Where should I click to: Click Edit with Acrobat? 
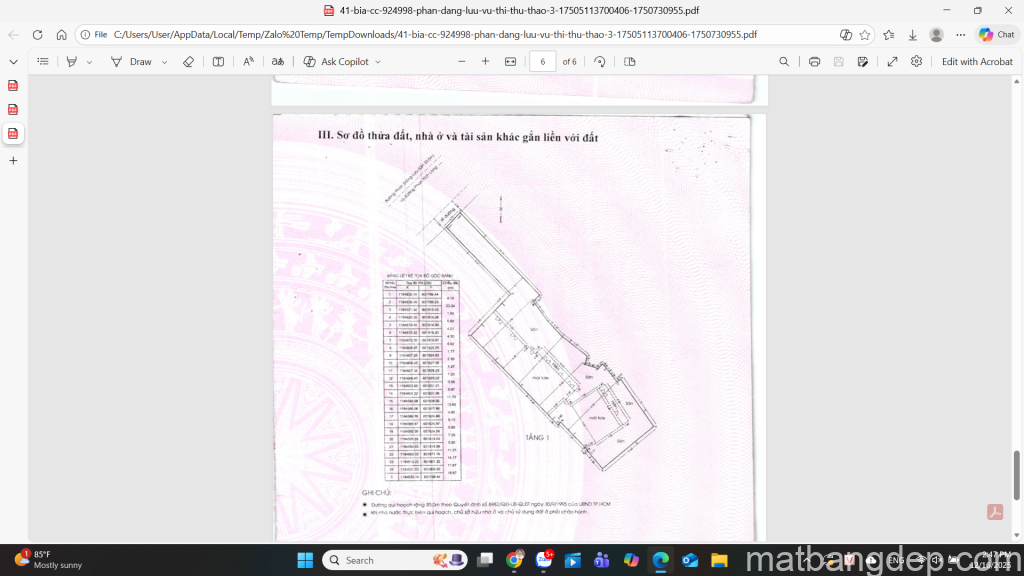(x=977, y=62)
